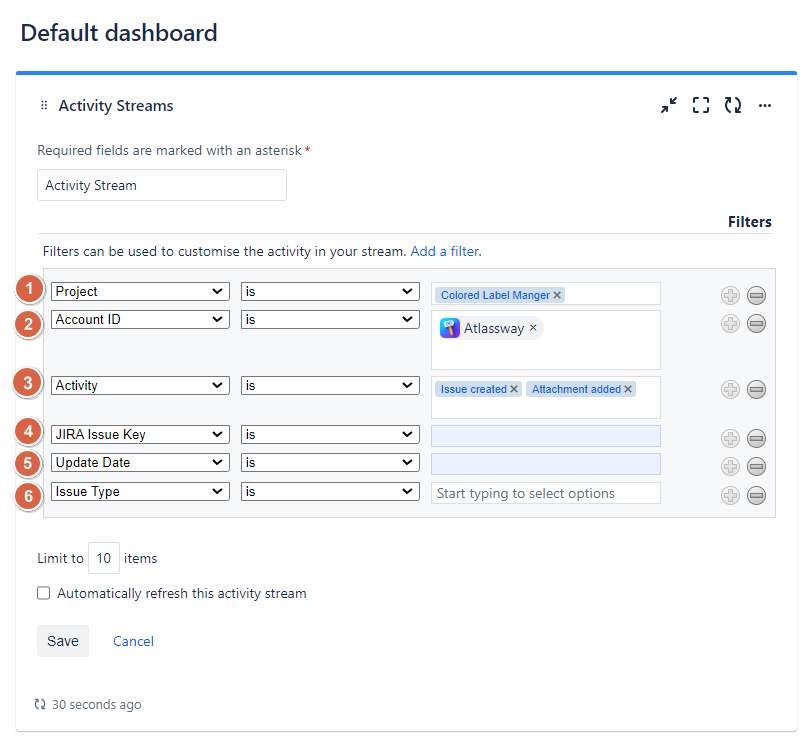Refresh the Activity Streams gadget
Image resolution: width=809 pixels, height=737 pixels.
coord(732,105)
